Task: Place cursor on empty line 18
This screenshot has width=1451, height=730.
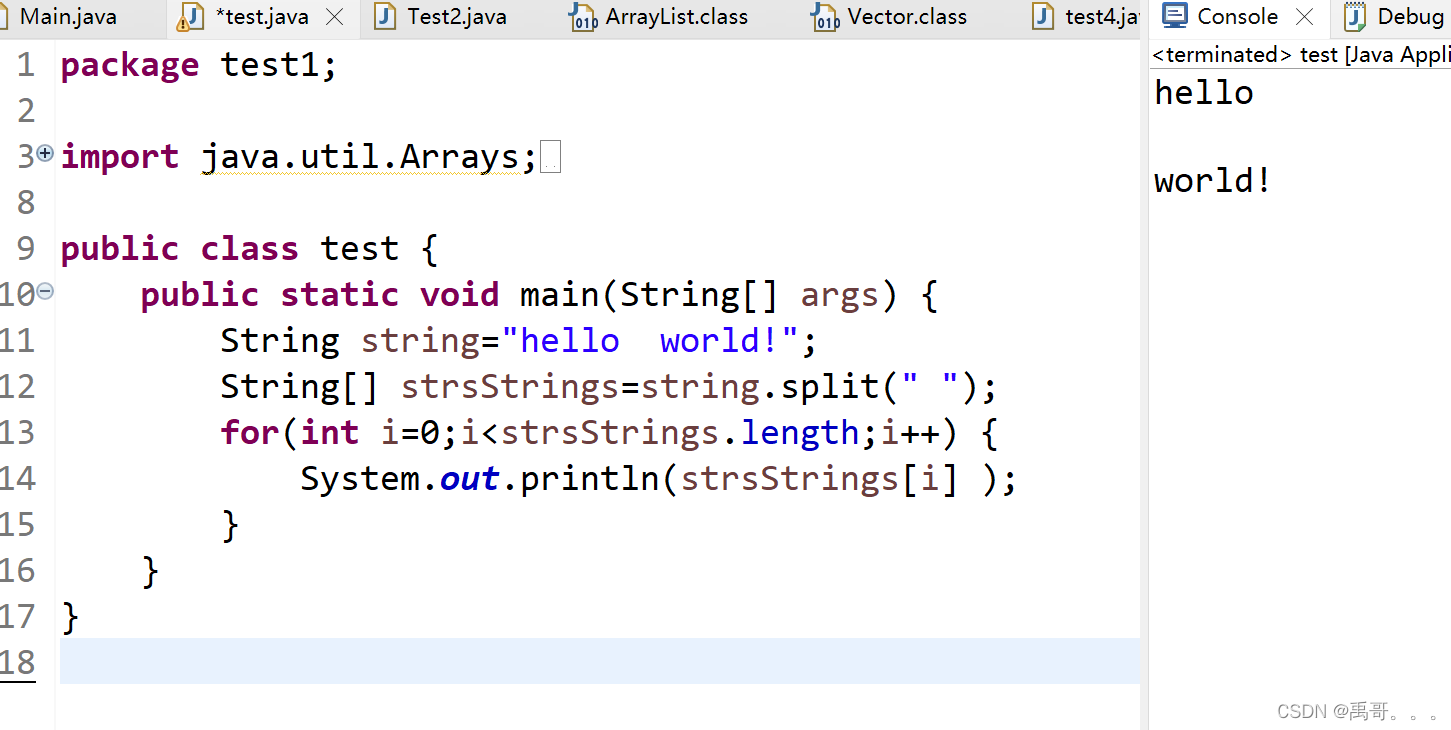Action: pyautogui.click(x=600, y=661)
